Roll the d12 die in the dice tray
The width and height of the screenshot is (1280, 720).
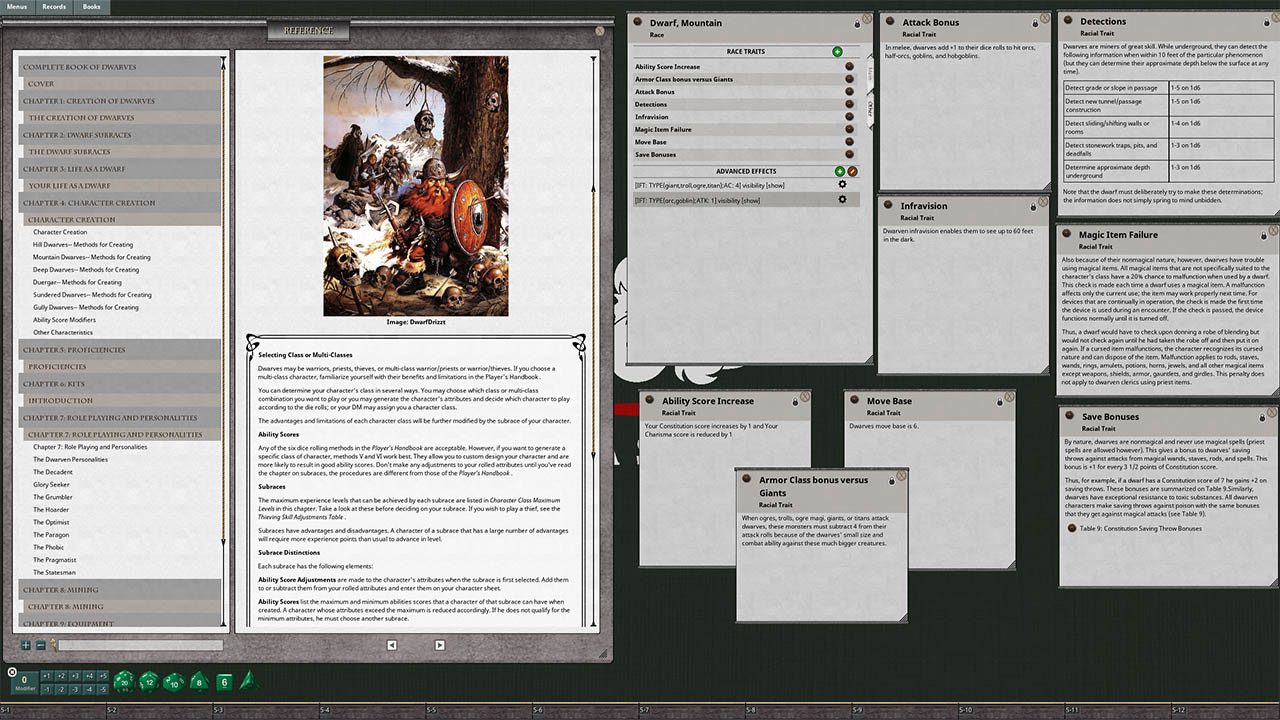pyautogui.click(x=149, y=683)
